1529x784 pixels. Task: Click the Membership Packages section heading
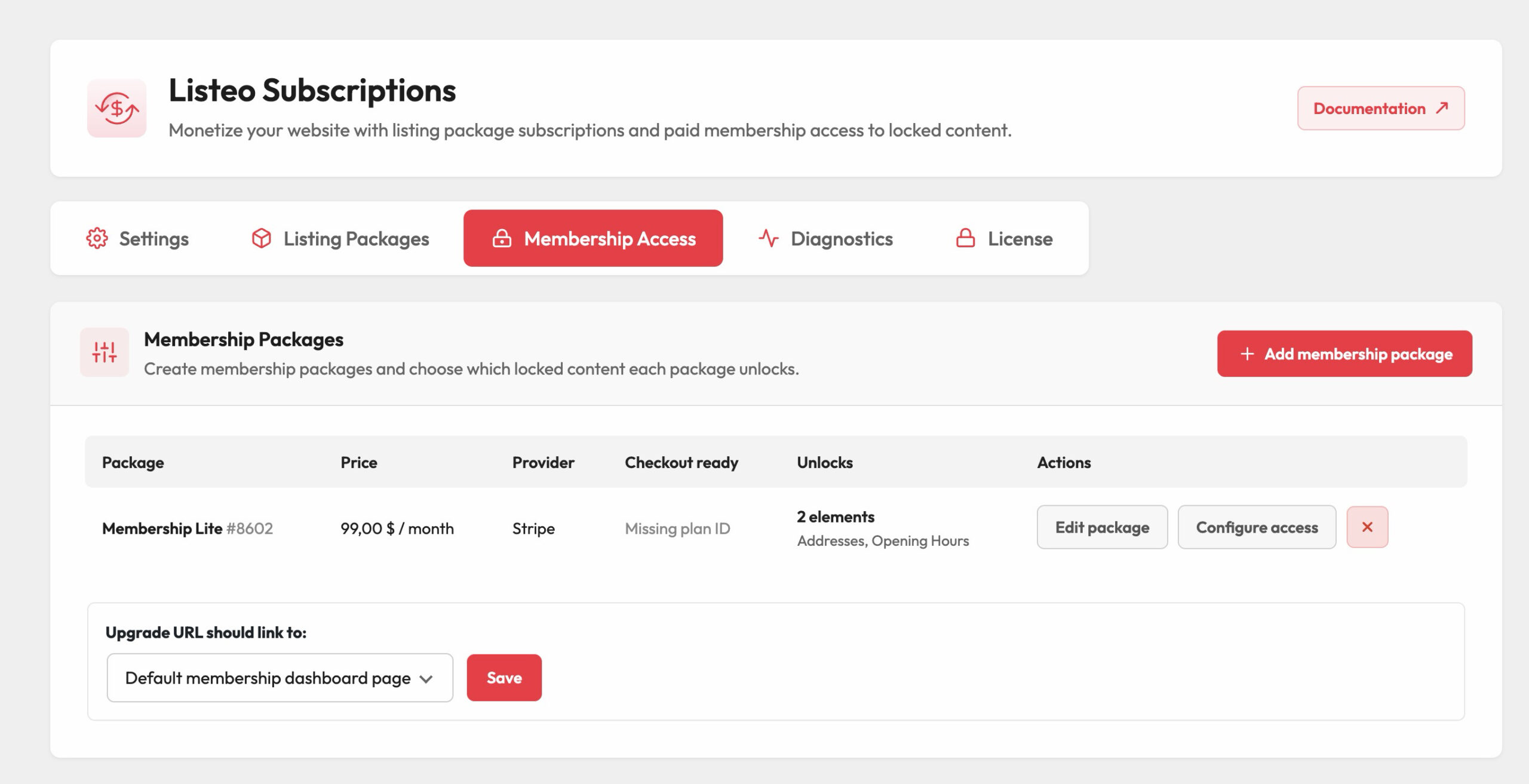click(244, 339)
